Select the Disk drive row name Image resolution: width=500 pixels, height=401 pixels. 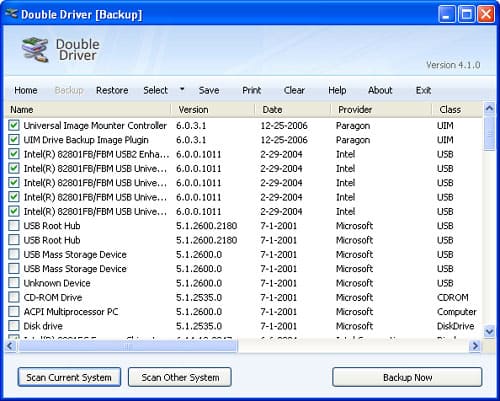pyautogui.click(x=43, y=326)
